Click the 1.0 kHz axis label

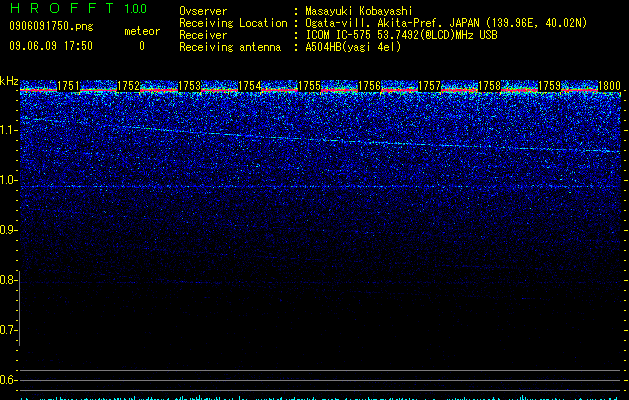click(x=7, y=181)
